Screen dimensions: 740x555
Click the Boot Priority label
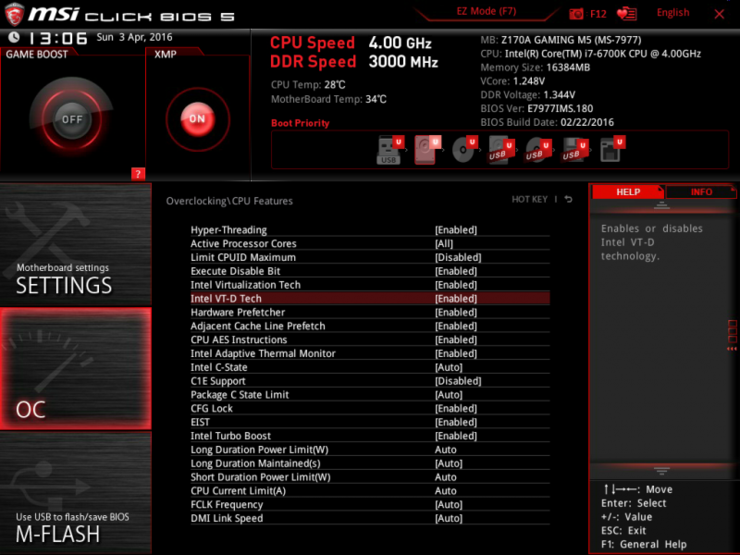pyautogui.click(x=300, y=123)
